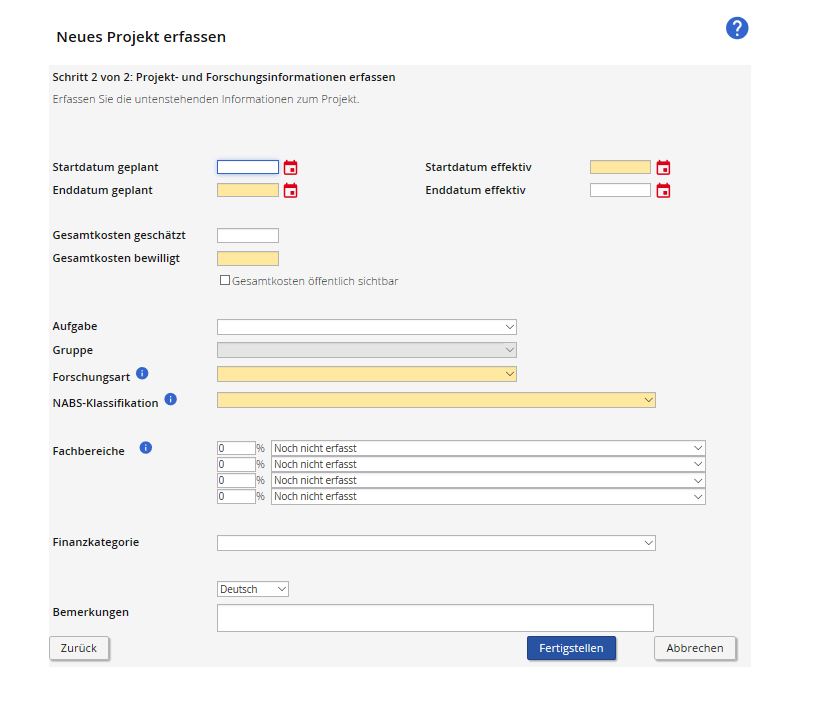The image size is (823, 703).
Task: Show info for NABS-Klassifikation
Action: [x=170, y=400]
